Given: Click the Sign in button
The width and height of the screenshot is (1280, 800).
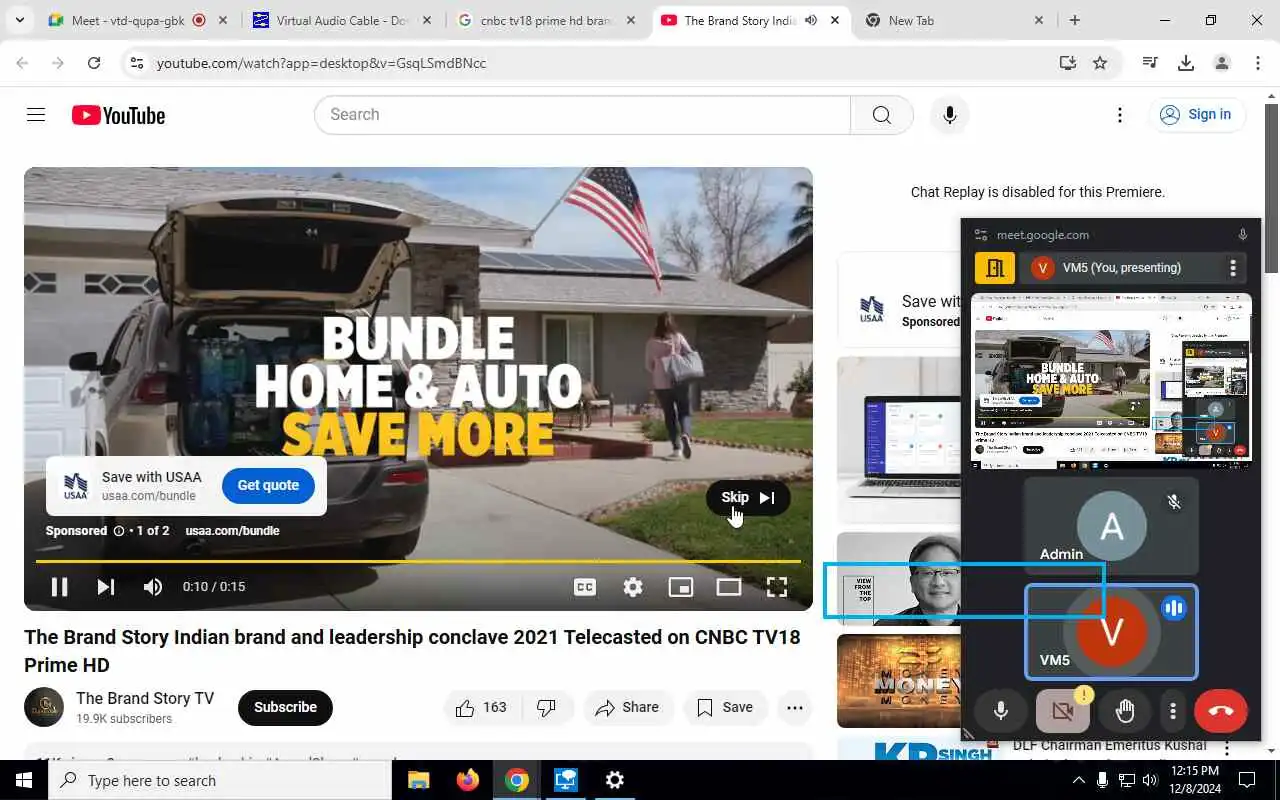Looking at the screenshot, I should tap(1196, 115).
